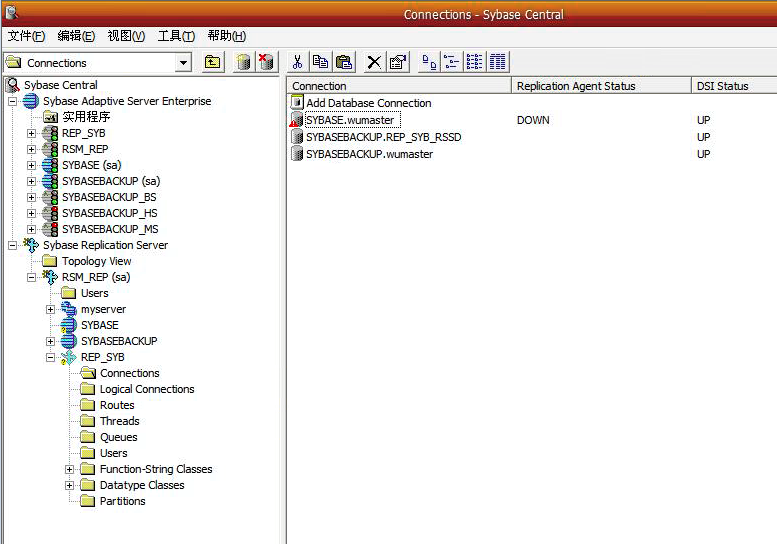Switch to Large Icons view
This screenshot has height=544, width=777.
429,62
